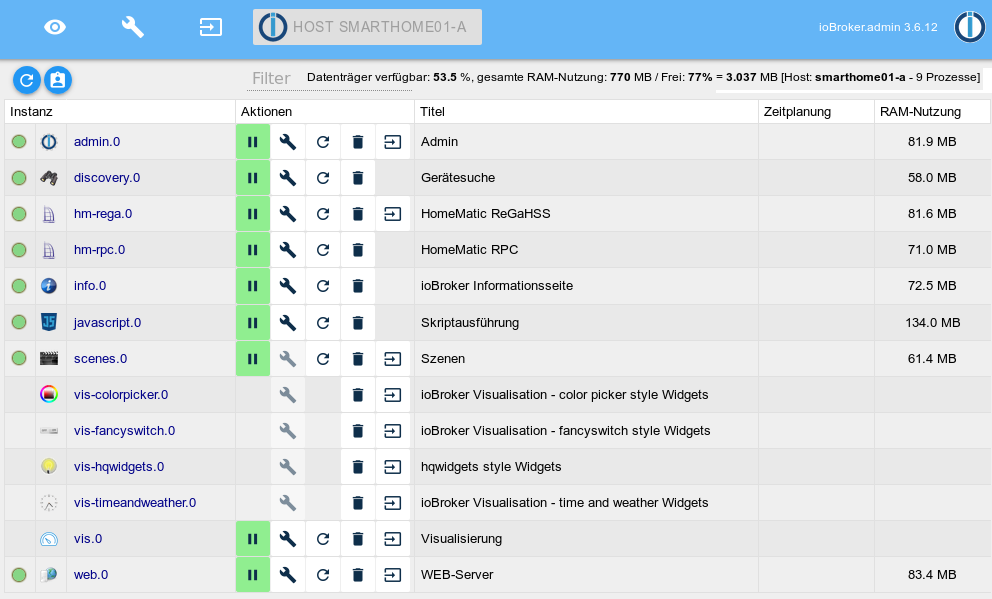Delete the admin.0 instance
Screen dimensions: 992x599
357,142
